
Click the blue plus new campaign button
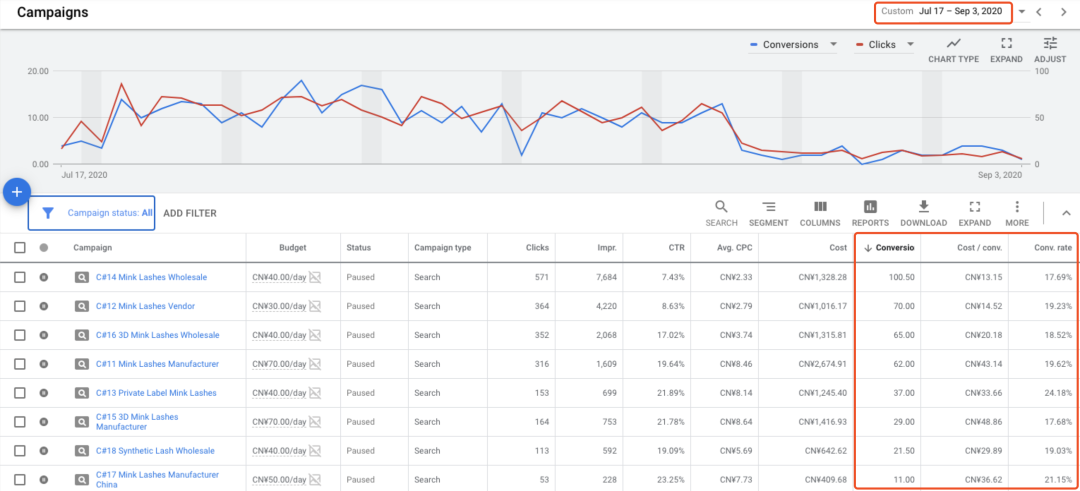pyautogui.click(x=17, y=192)
